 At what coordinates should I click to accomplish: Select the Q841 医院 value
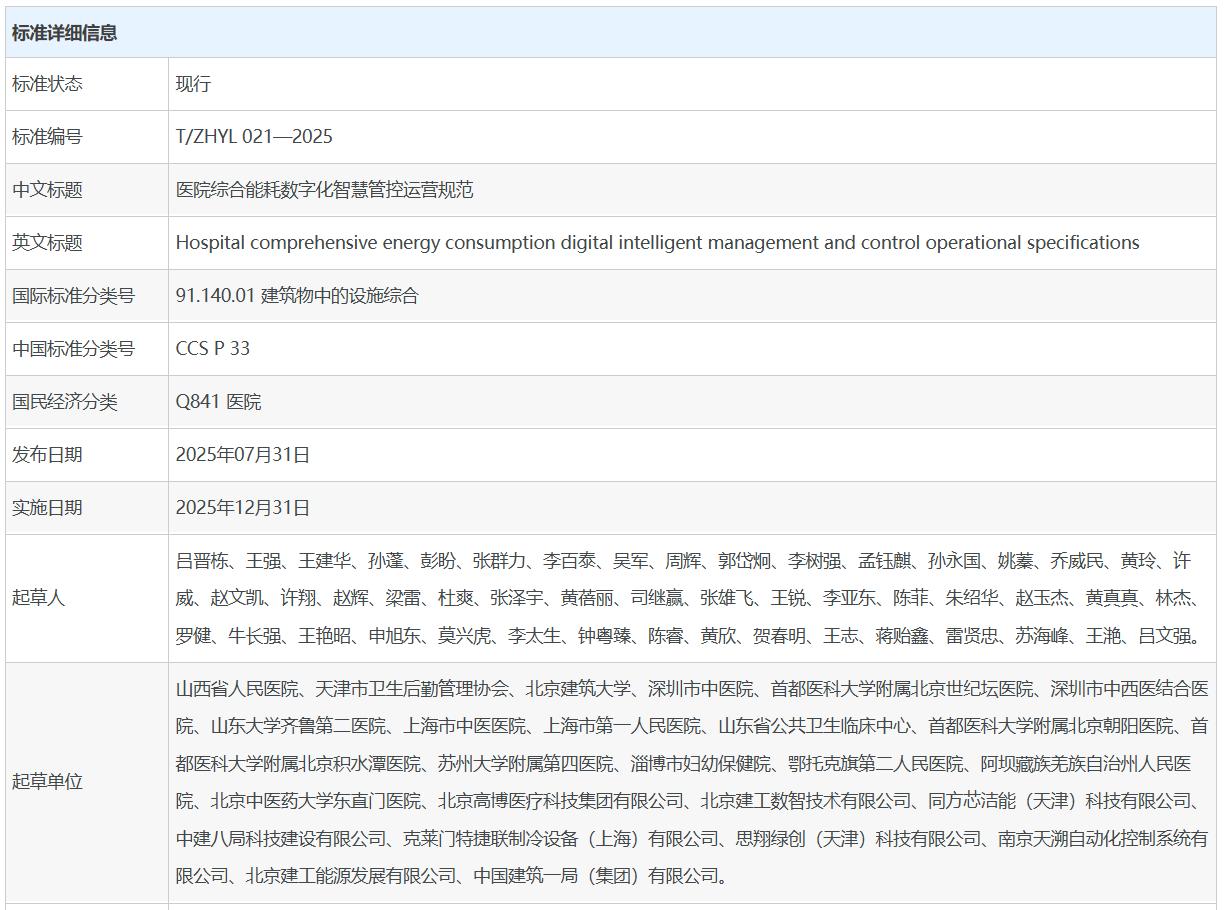pyautogui.click(x=218, y=402)
